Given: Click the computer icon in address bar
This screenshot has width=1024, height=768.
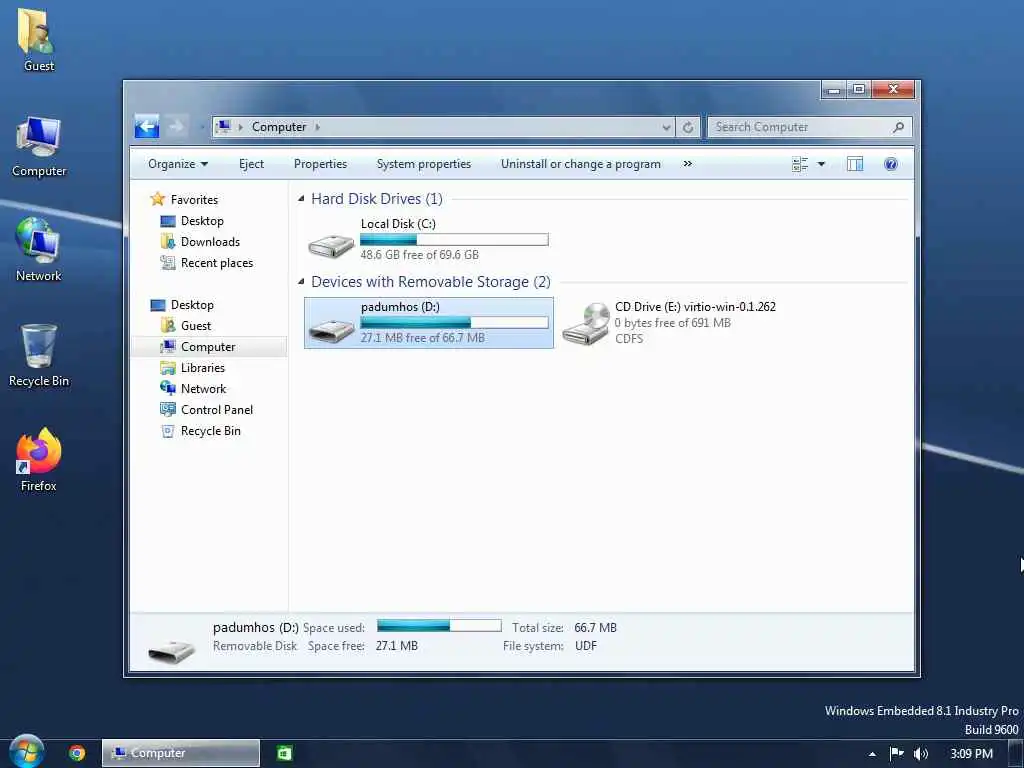Looking at the screenshot, I should (223, 127).
